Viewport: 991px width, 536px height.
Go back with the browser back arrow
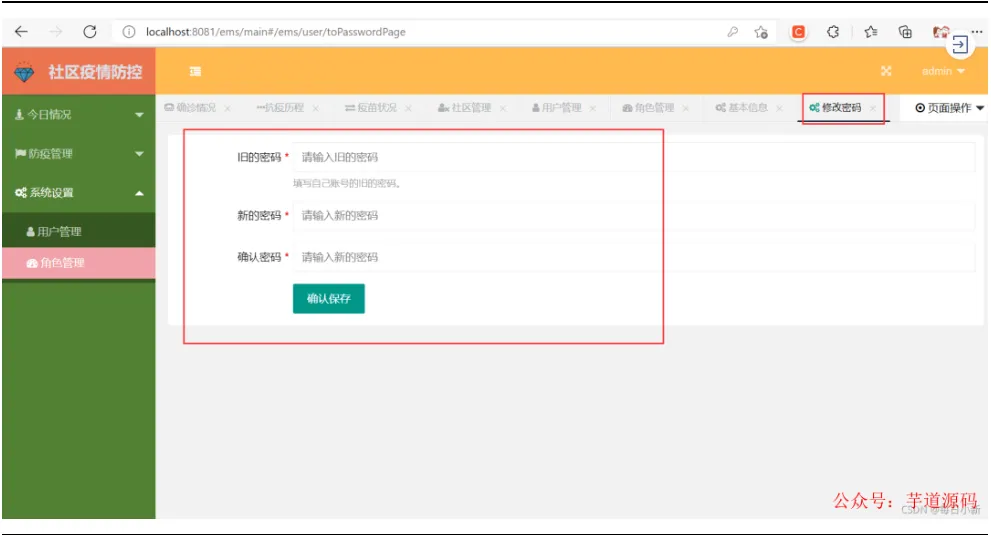[x=21, y=32]
